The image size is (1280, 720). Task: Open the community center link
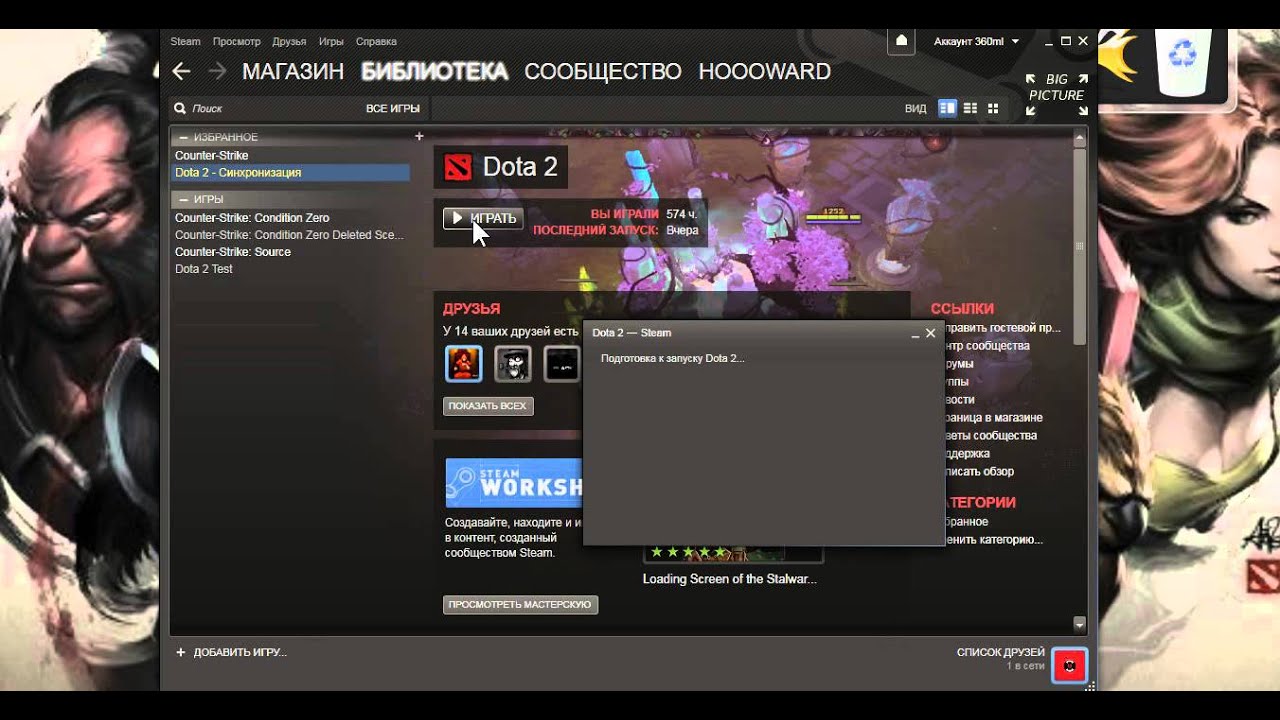tap(988, 346)
